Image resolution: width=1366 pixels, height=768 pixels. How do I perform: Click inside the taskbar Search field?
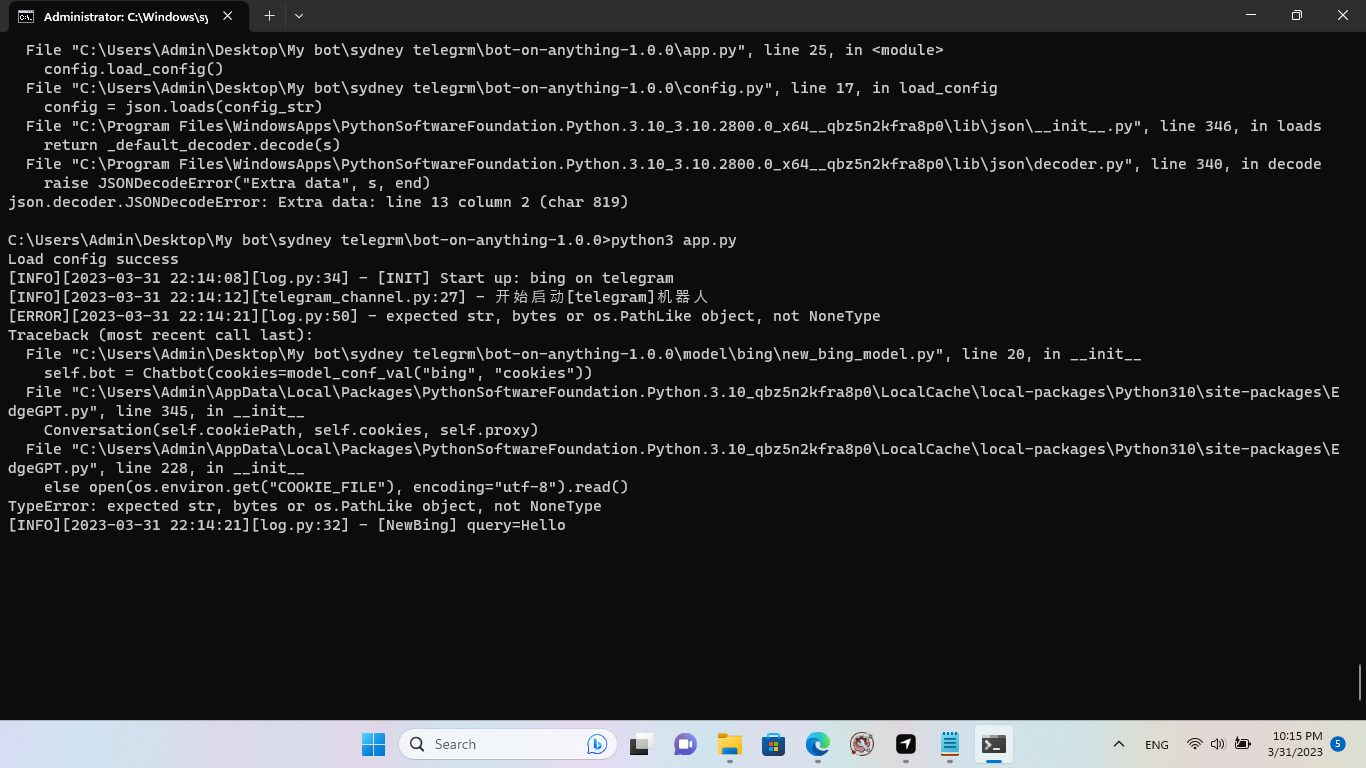(x=480, y=744)
